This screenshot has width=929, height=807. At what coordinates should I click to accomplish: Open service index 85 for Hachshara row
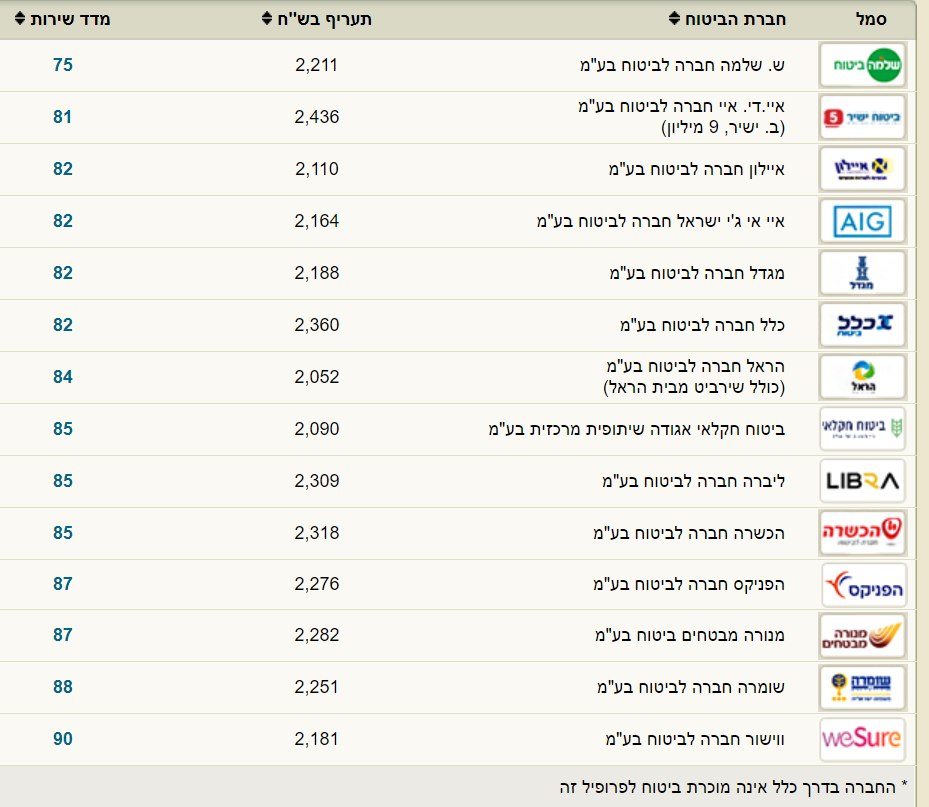[x=63, y=533]
